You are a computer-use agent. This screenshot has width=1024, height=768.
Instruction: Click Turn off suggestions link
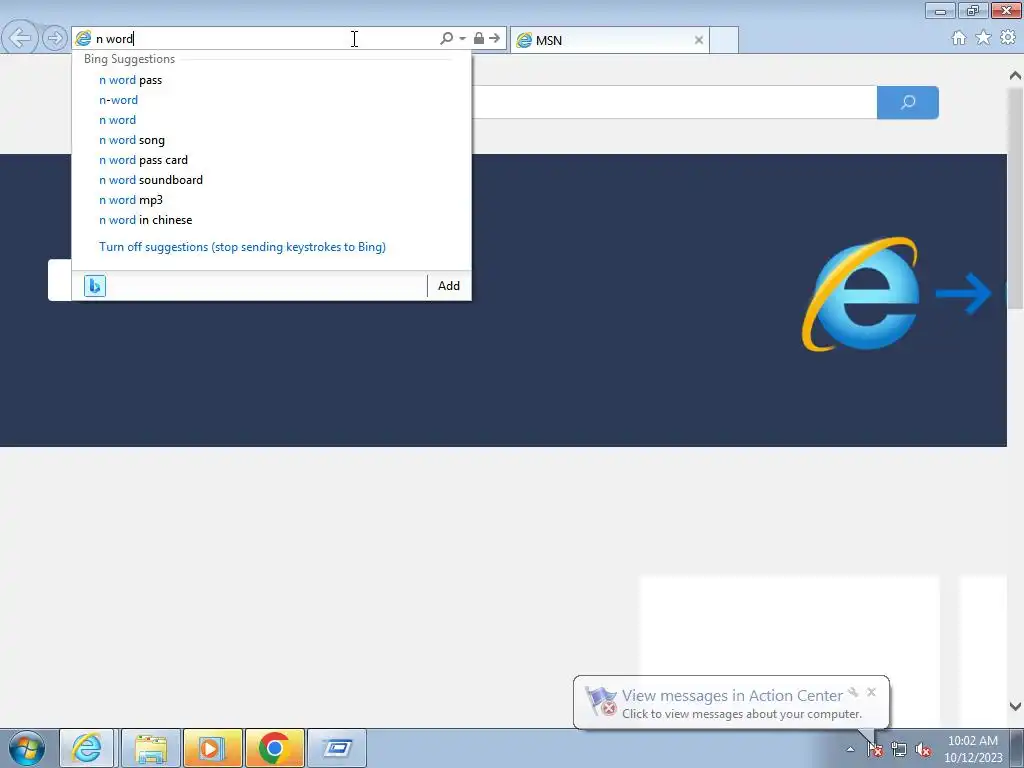tap(242, 247)
